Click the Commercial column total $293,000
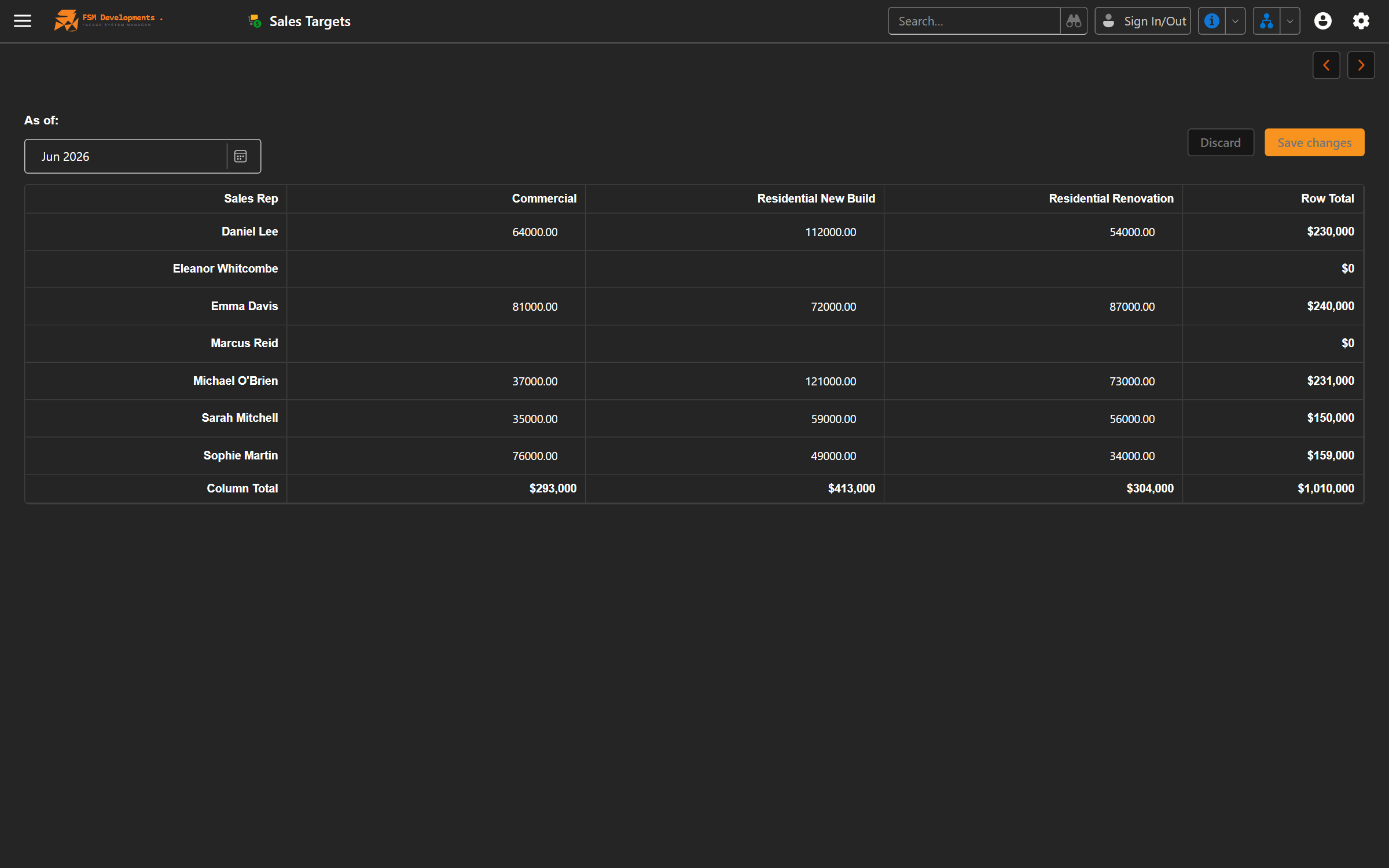1389x868 pixels. click(553, 488)
